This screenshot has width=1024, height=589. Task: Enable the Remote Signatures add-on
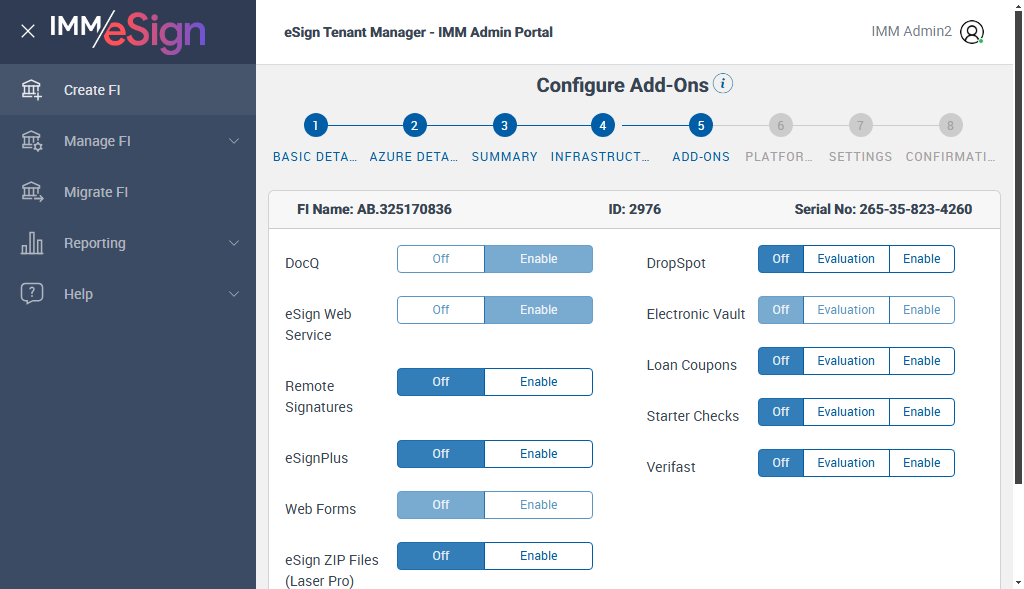tap(538, 382)
